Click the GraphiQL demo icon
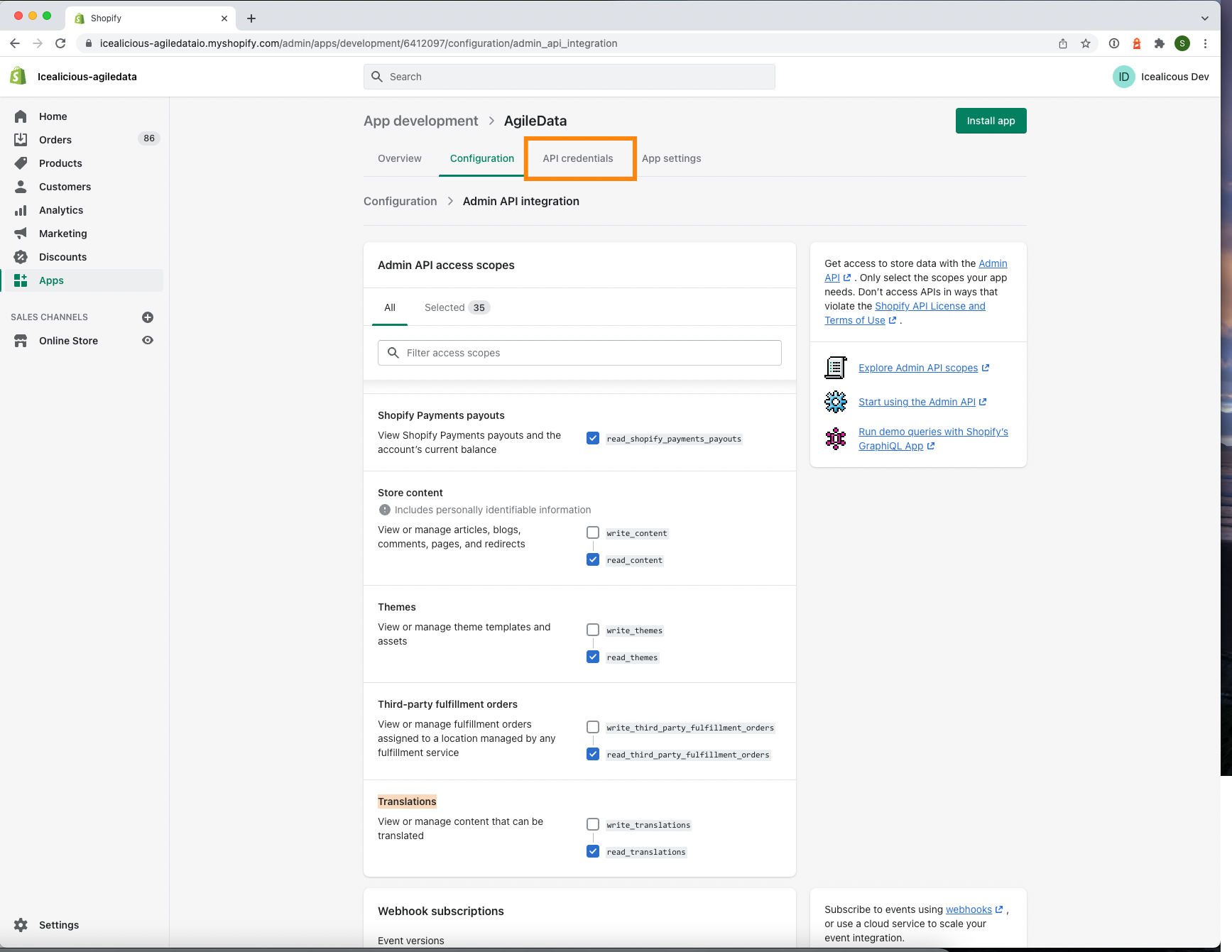The image size is (1232, 952). [836, 439]
